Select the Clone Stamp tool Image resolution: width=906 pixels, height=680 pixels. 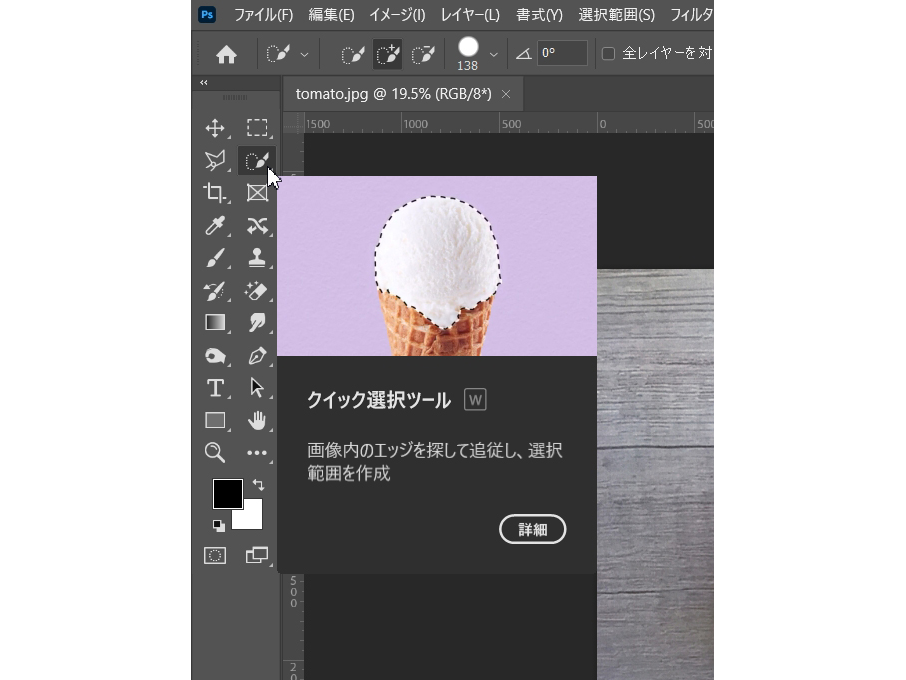(257, 257)
